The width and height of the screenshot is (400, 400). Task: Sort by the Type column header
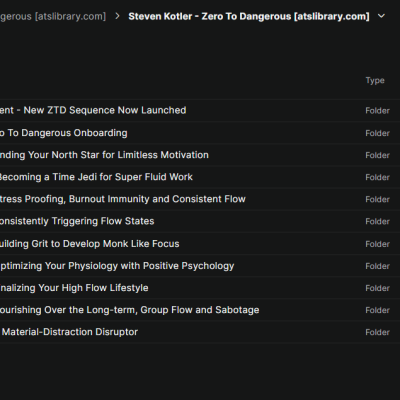375,80
